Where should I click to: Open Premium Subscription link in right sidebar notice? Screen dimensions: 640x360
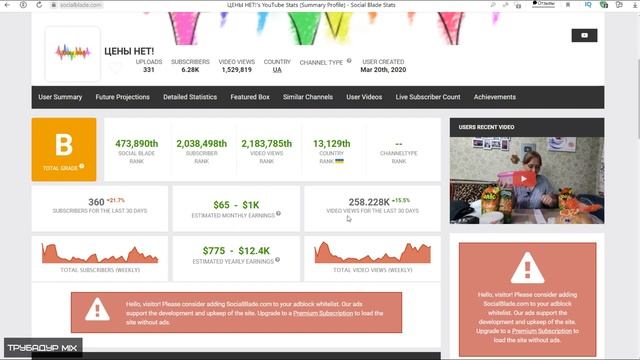coord(542,331)
